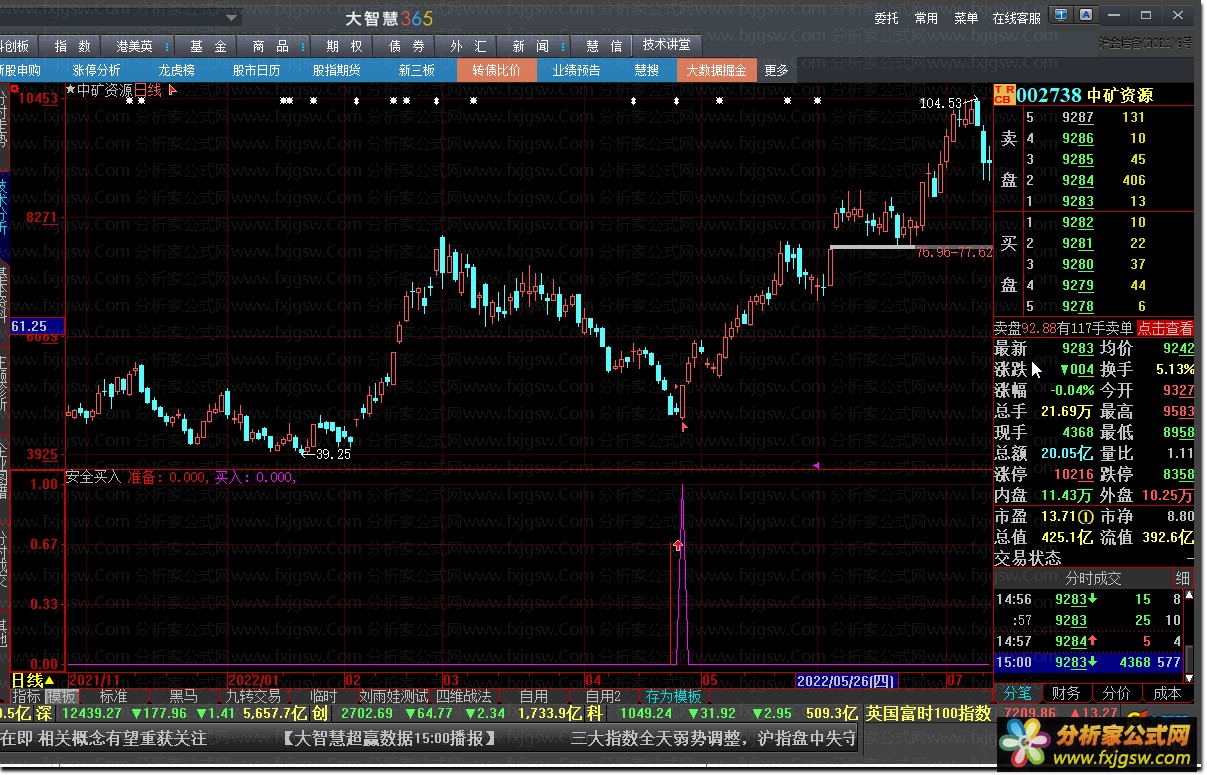Open the 期权 toolbar section

coord(344,46)
